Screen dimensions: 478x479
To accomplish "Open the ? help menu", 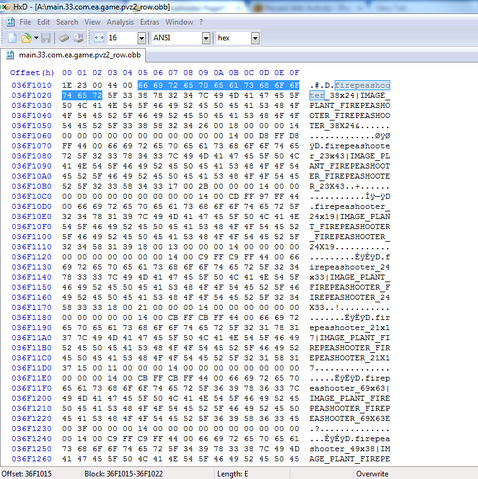I will [x=201, y=22].
